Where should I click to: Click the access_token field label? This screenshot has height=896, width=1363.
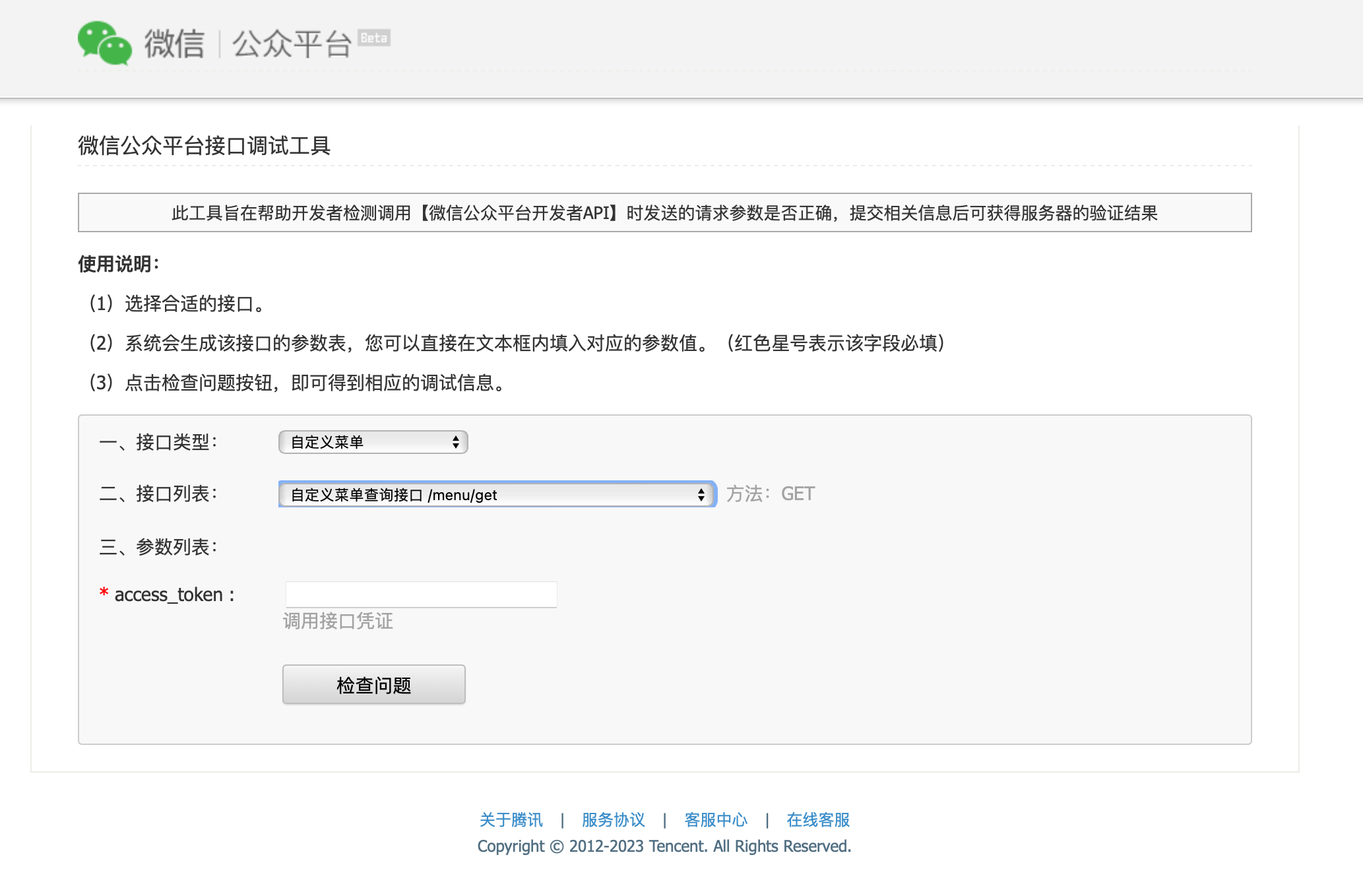coord(169,595)
